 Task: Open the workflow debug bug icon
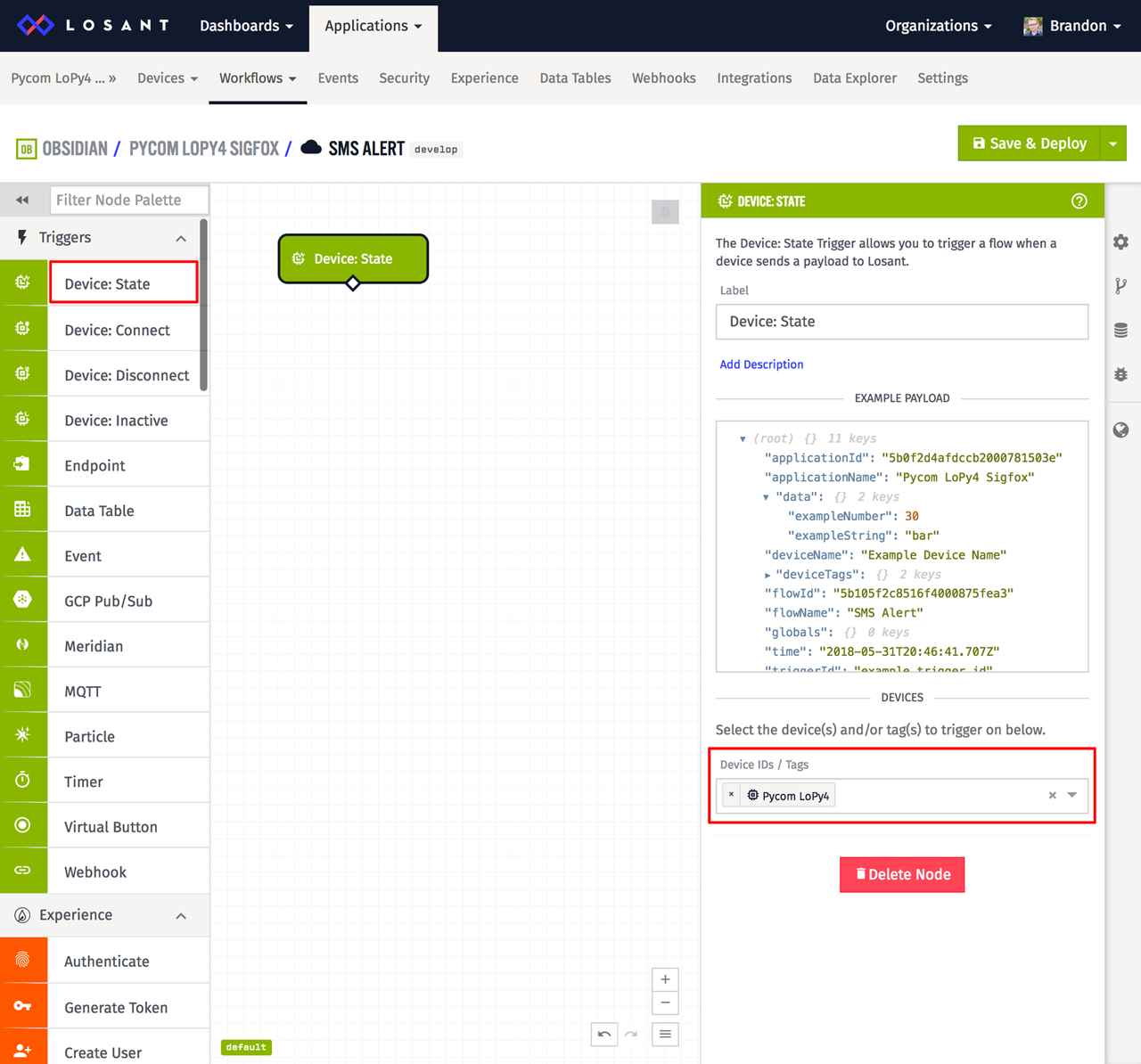click(x=1121, y=374)
